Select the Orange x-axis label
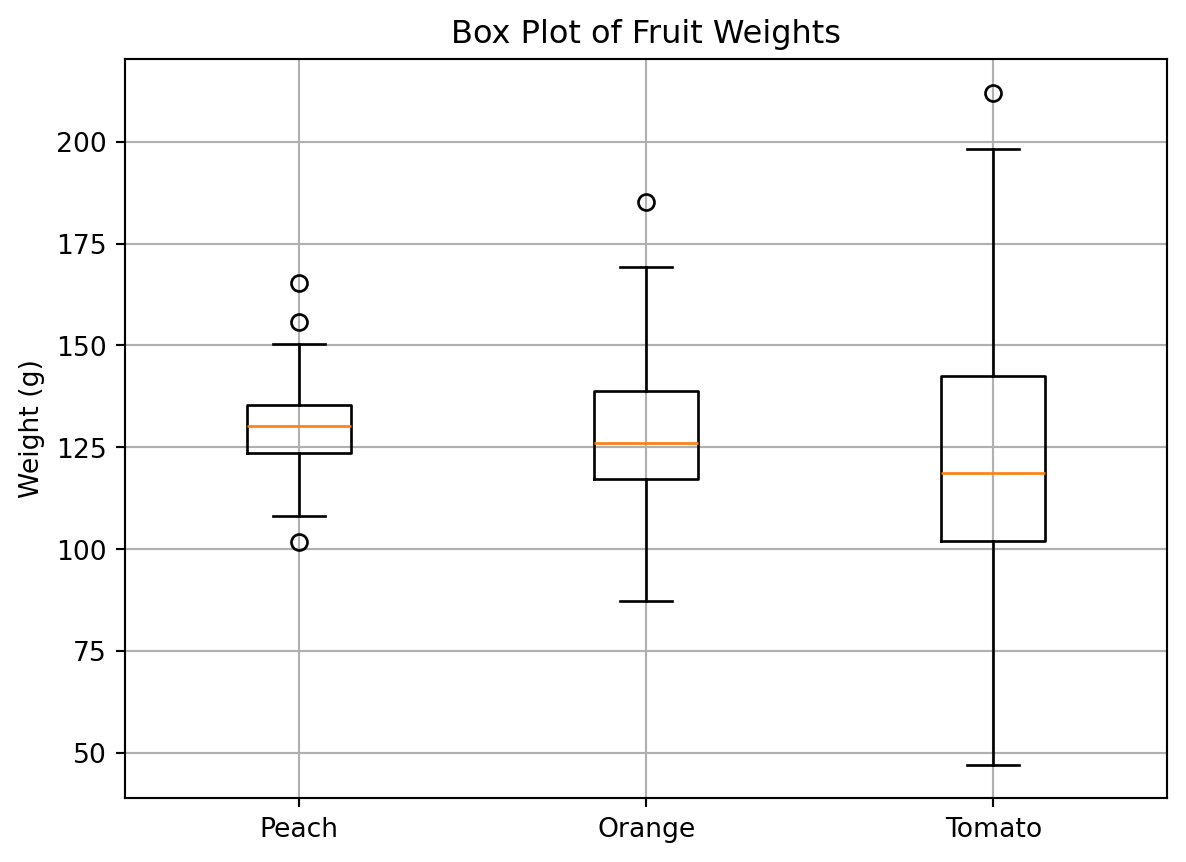 (x=646, y=828)
